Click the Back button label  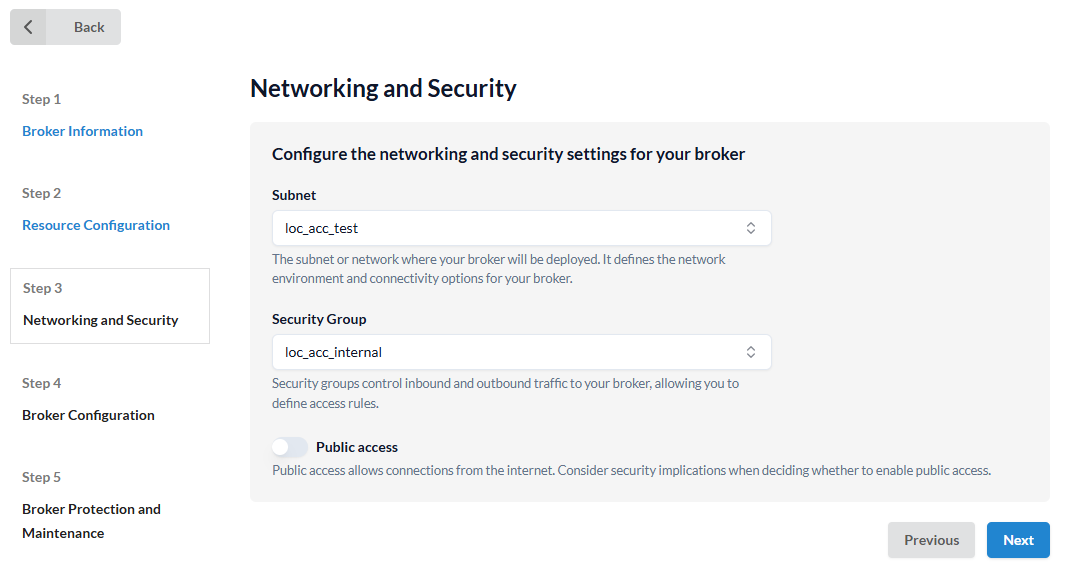(x=89, y=27)
